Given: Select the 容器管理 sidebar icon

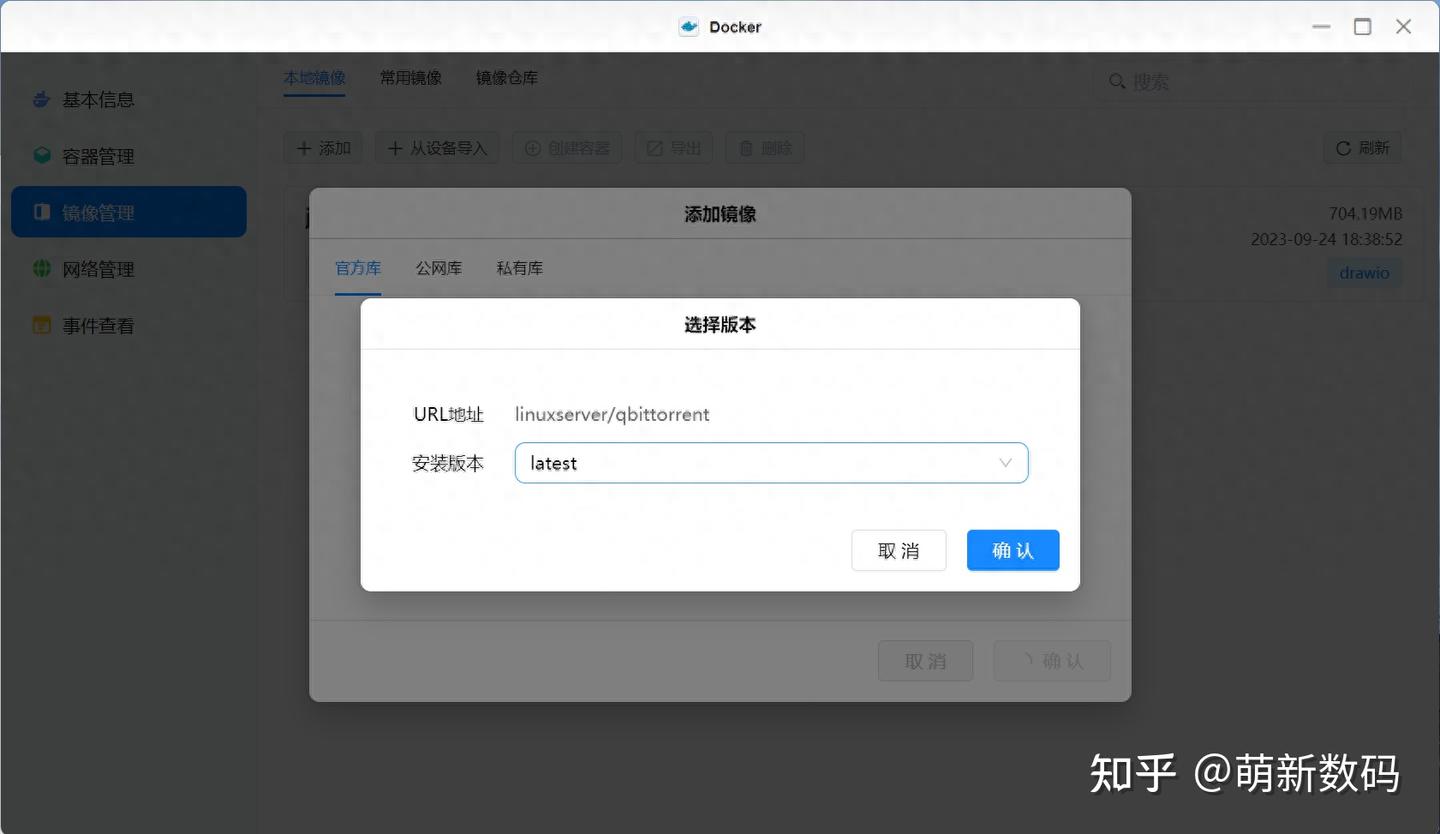Looking at the screenshot, I should pos(40,155).
